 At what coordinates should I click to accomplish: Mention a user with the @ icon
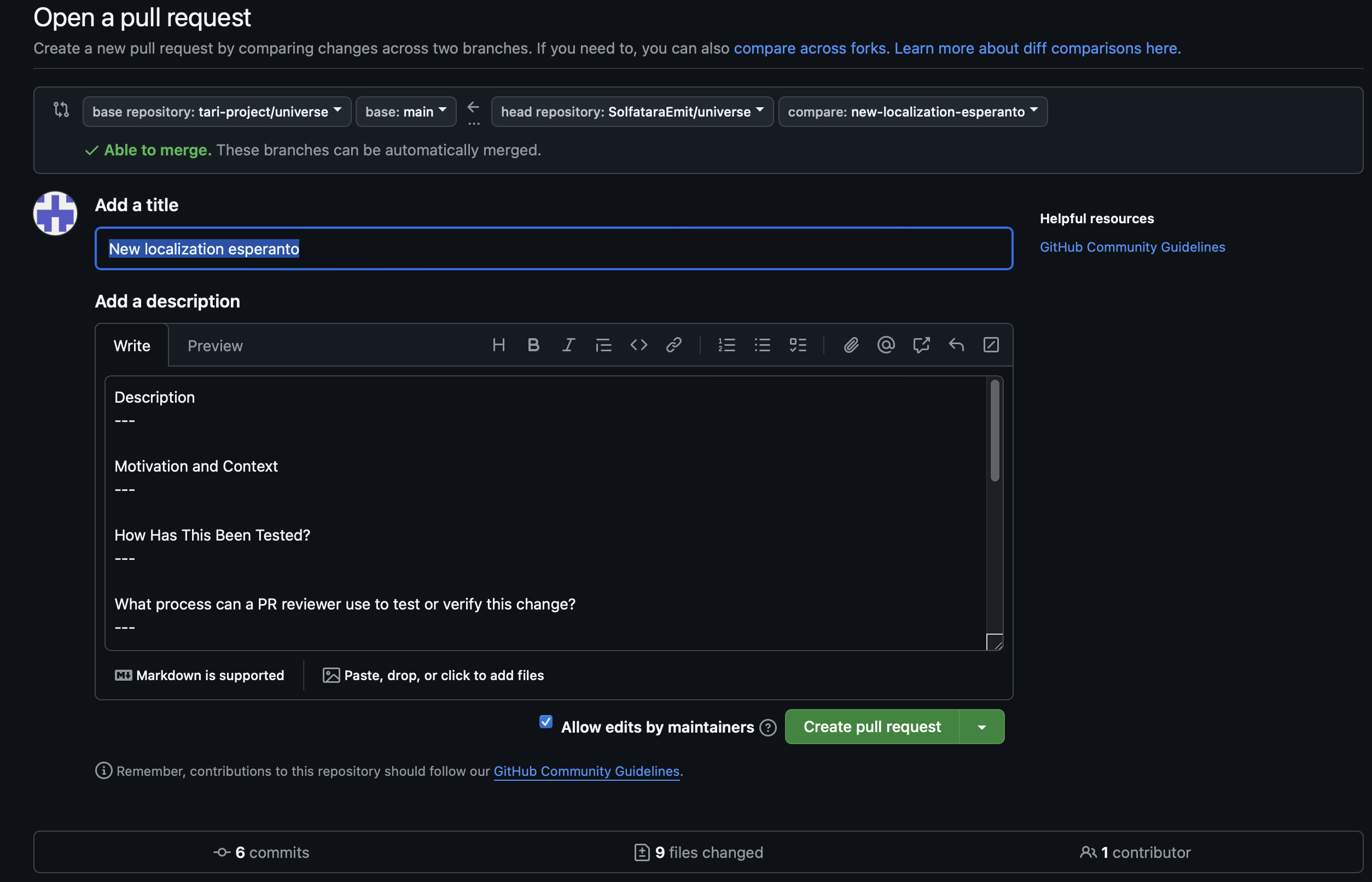pyautogui.click(x=886, y=345)
